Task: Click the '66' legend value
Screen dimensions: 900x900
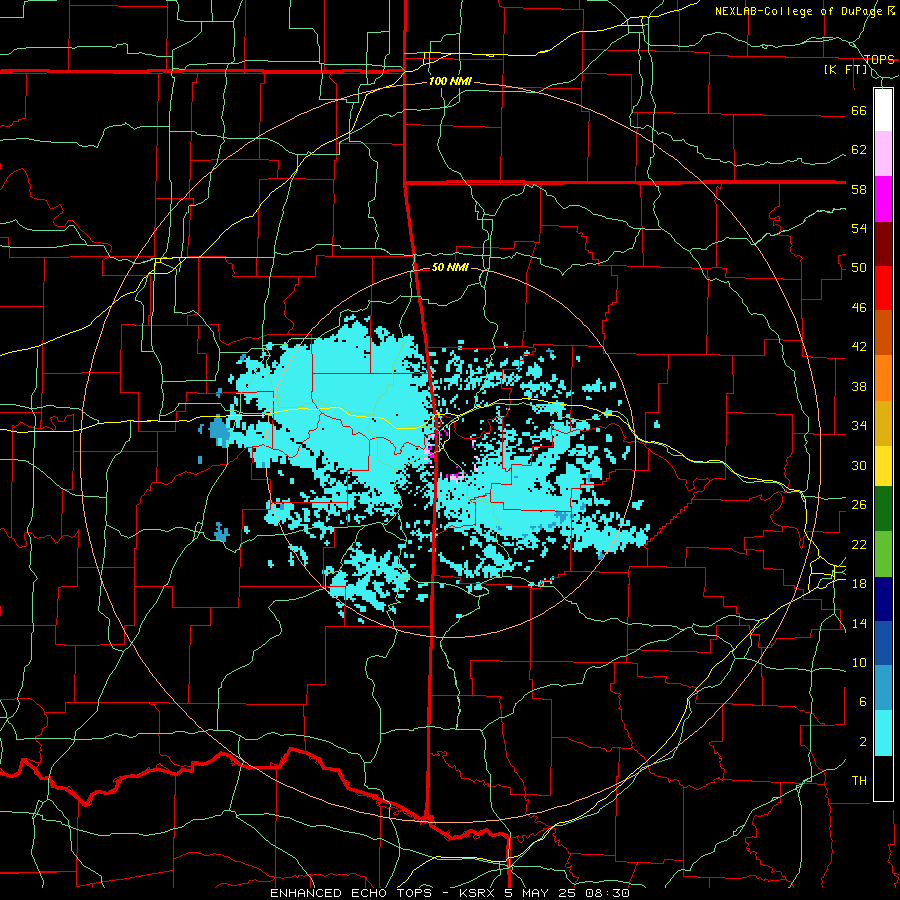Action: (859, 110)
